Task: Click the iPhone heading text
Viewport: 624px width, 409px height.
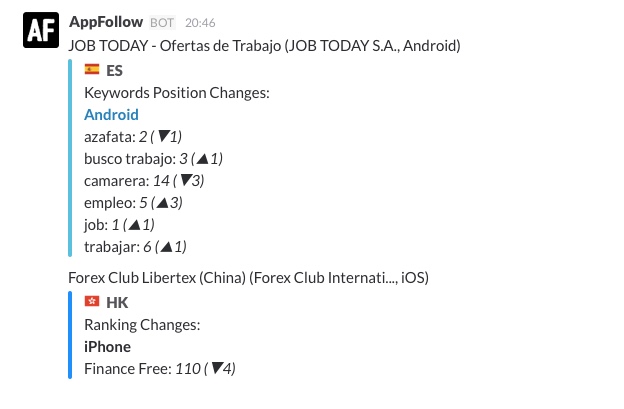Action: click(x=107, y=346)
